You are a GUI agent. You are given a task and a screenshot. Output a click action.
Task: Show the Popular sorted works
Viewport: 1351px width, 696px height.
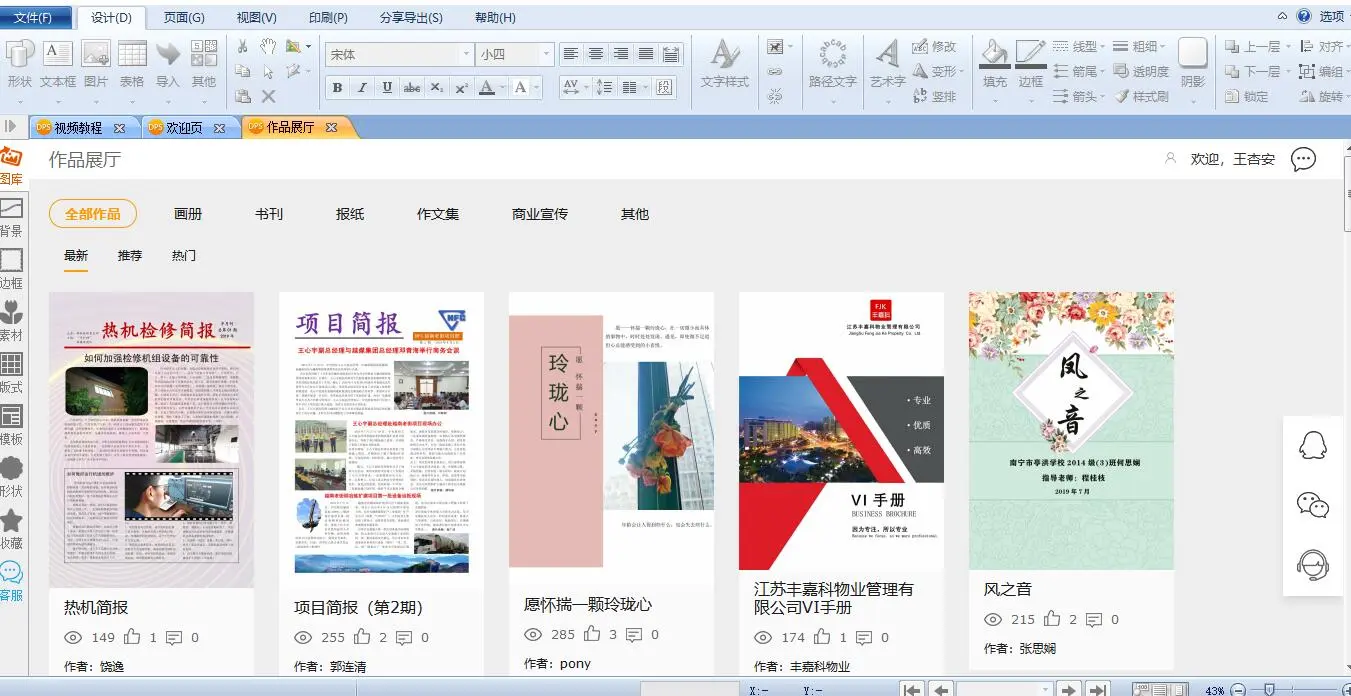[184, 256]
